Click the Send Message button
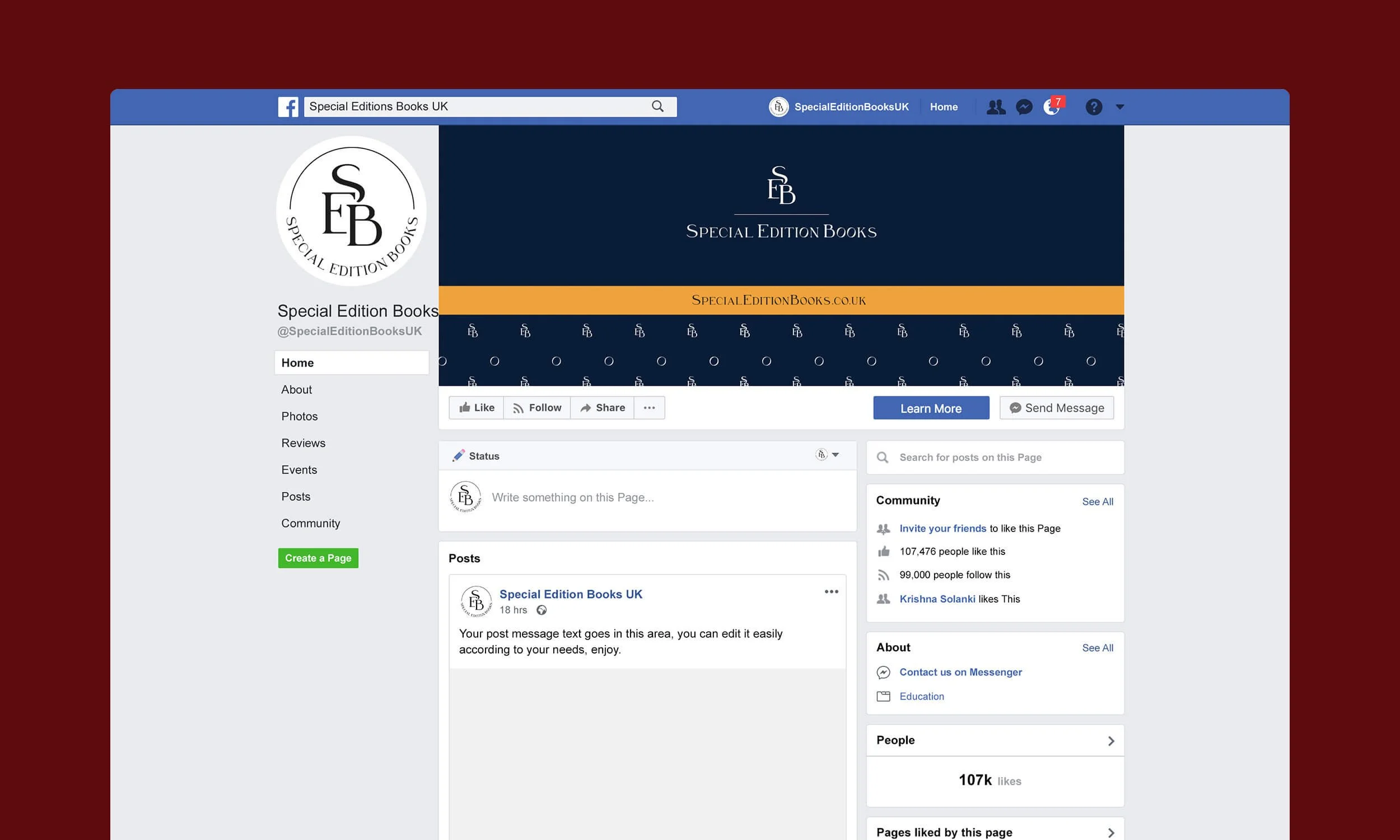This screenshot has height=840, width=1400. [x=1057, y=408]
